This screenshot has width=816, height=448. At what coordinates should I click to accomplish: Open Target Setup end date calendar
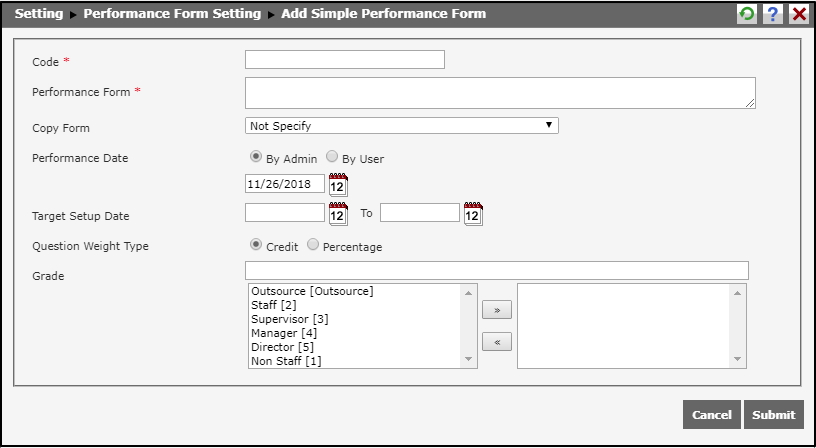[473, 214]
